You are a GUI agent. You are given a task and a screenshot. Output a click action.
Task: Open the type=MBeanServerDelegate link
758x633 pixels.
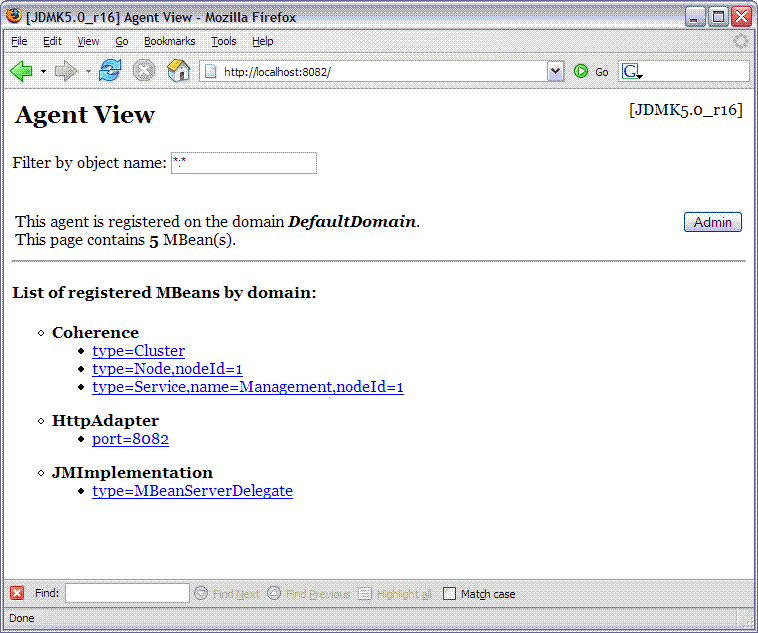pos(192,491)
